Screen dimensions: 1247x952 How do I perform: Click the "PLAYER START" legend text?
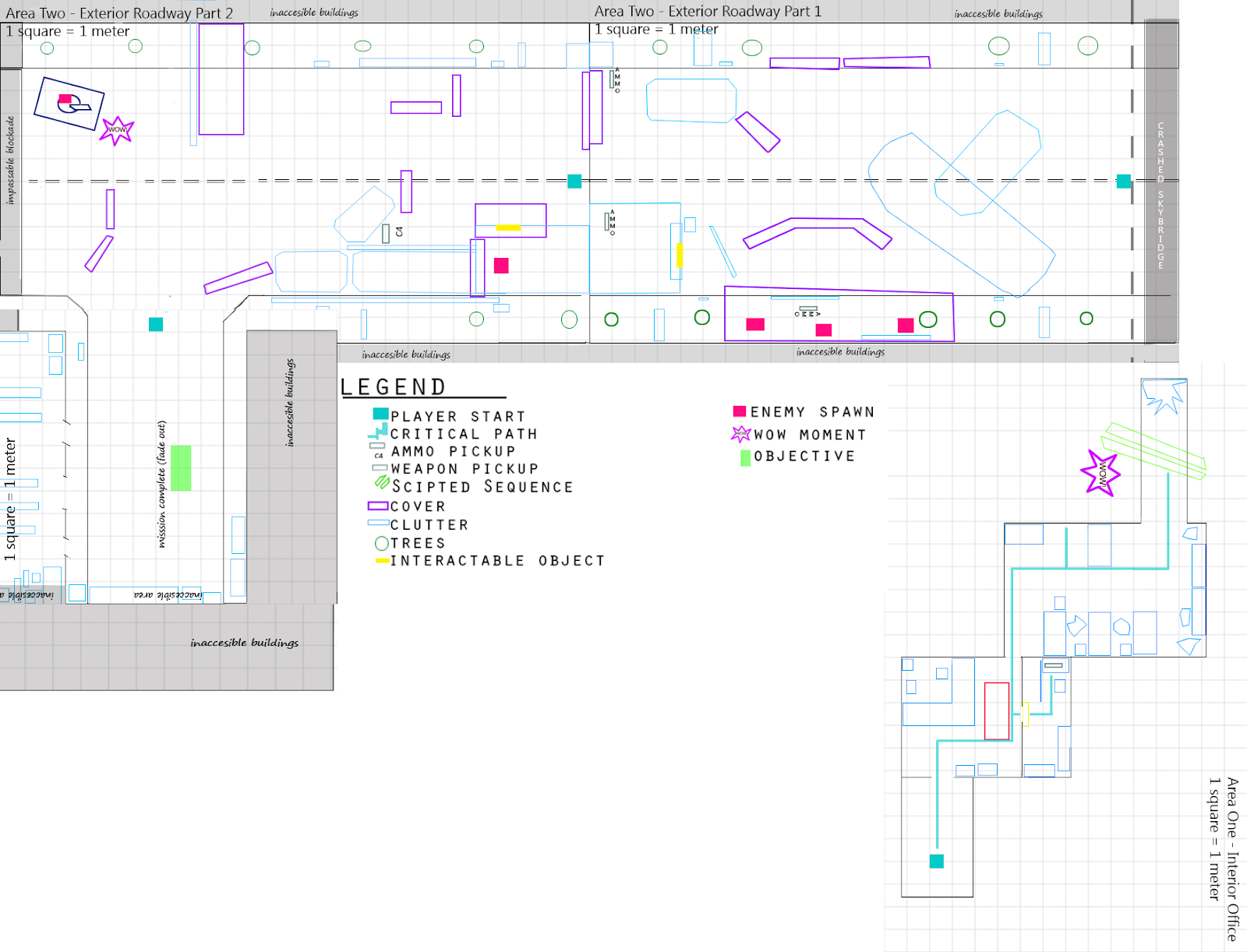[458, 417]
